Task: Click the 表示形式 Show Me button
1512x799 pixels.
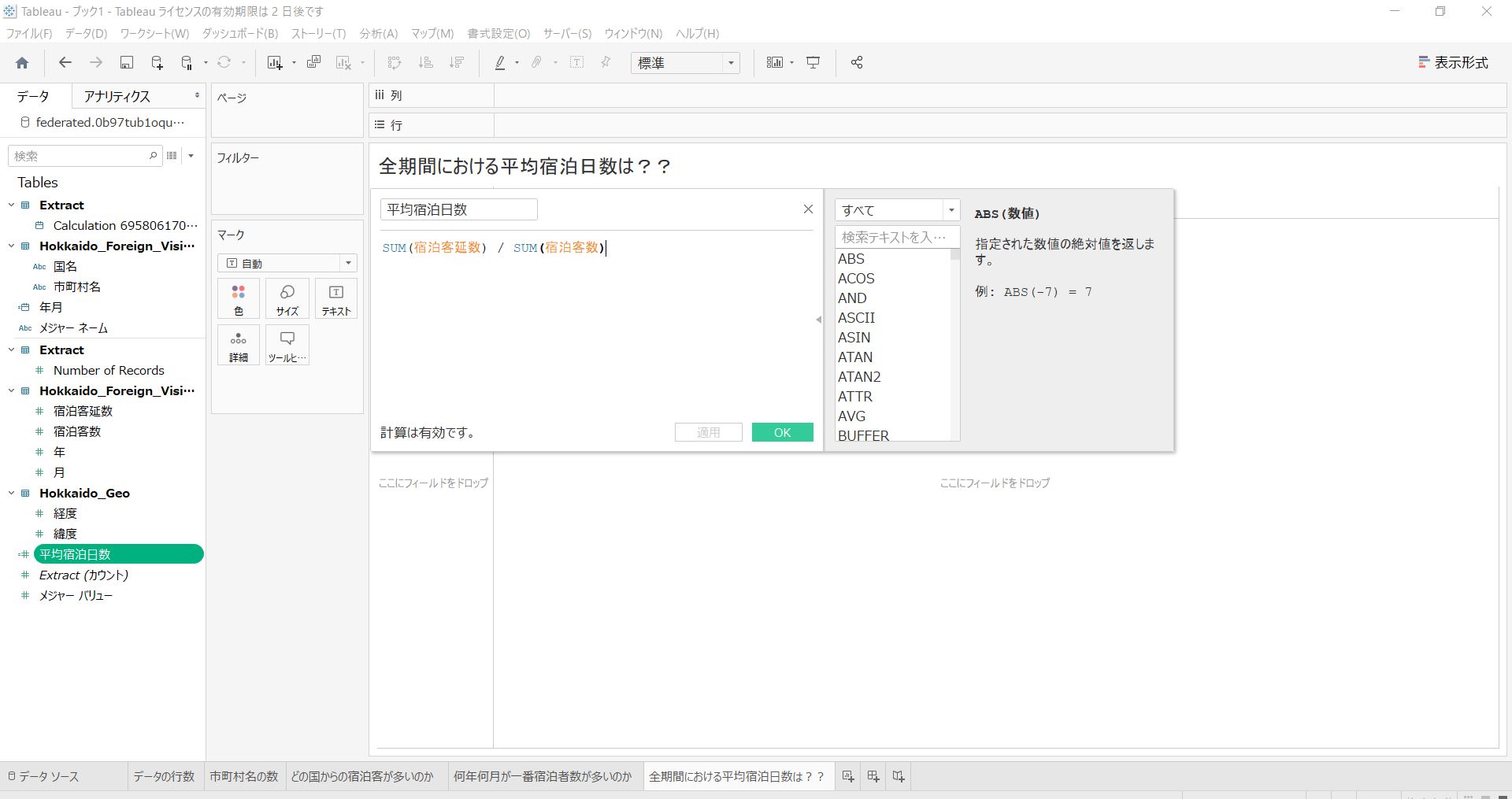Action: (1454, 63)
